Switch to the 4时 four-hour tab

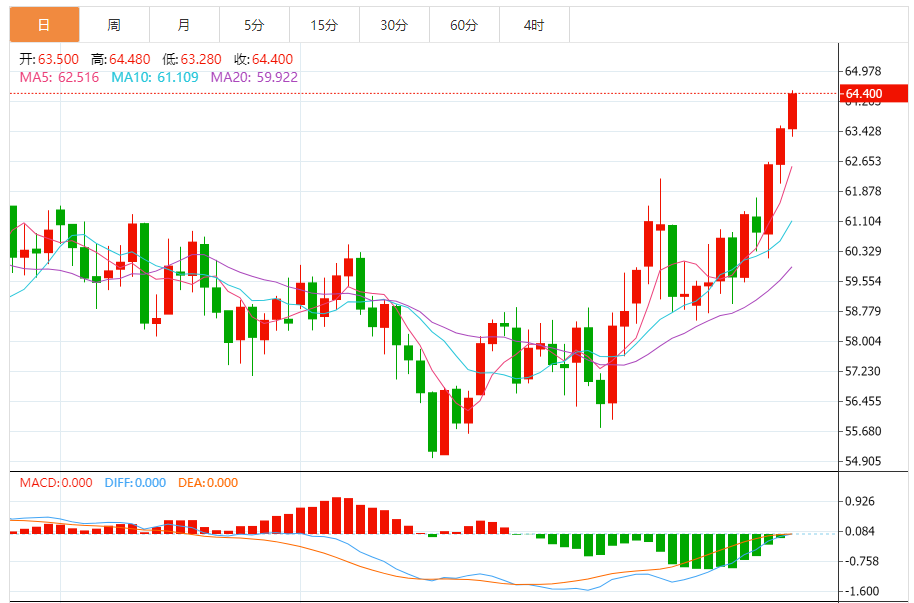[x=534, y=25]
